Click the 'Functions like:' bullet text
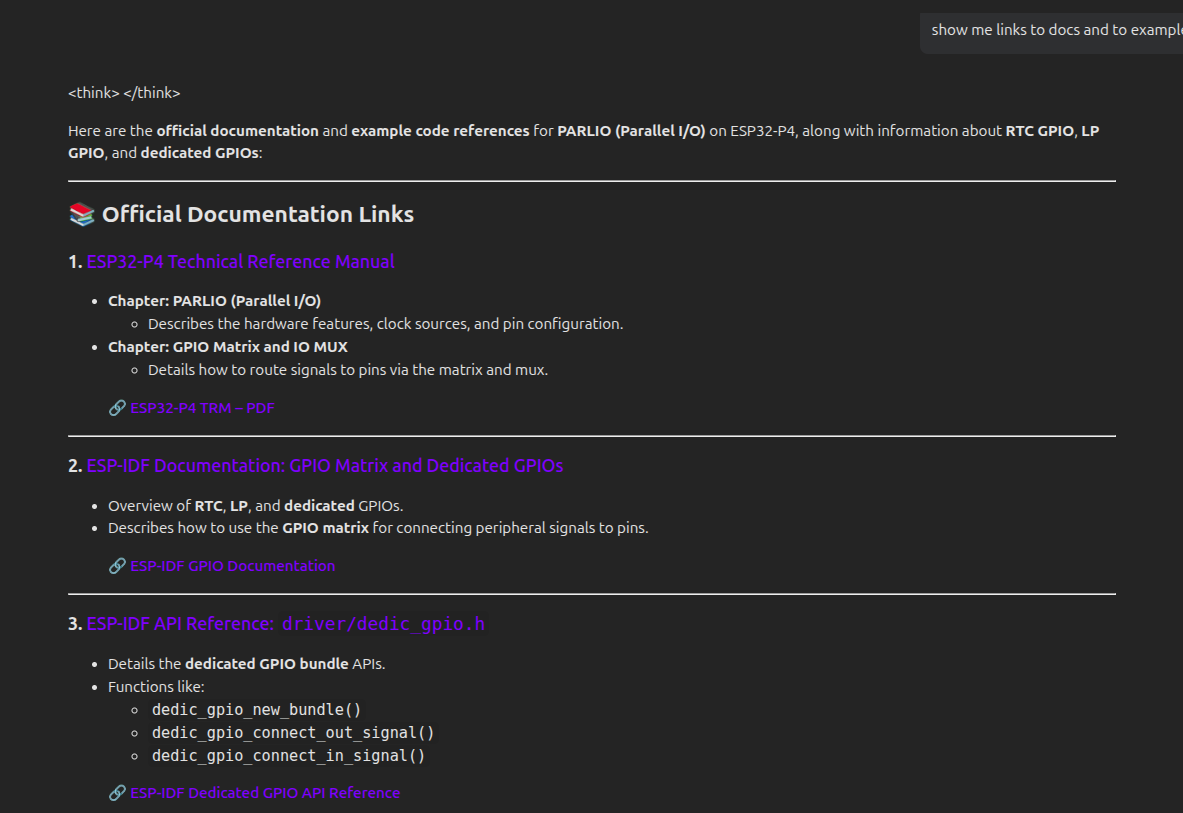The image size is (1183, 813). coord(156,687)
